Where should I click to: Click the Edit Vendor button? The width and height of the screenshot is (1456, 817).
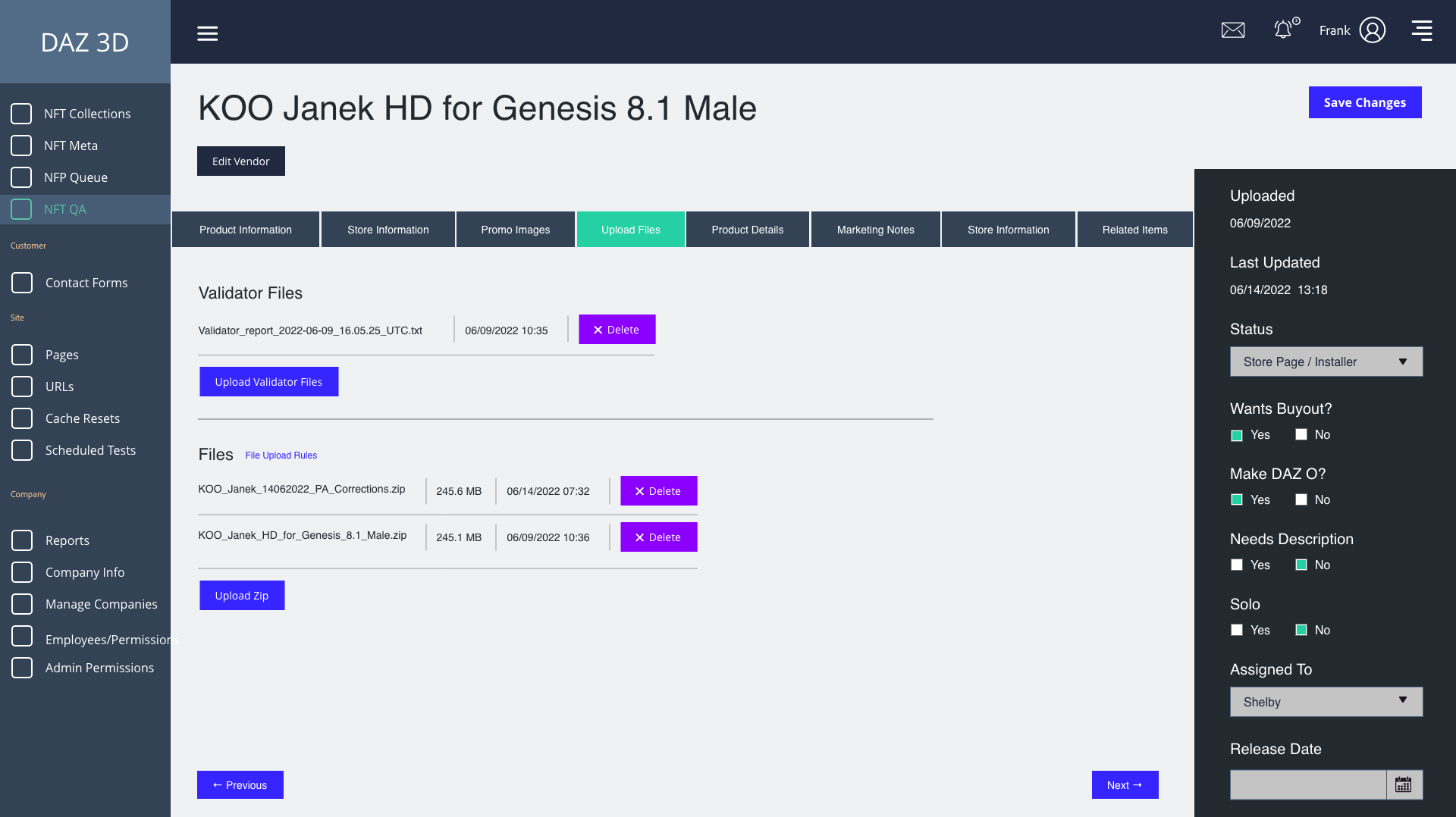point(241,161)
